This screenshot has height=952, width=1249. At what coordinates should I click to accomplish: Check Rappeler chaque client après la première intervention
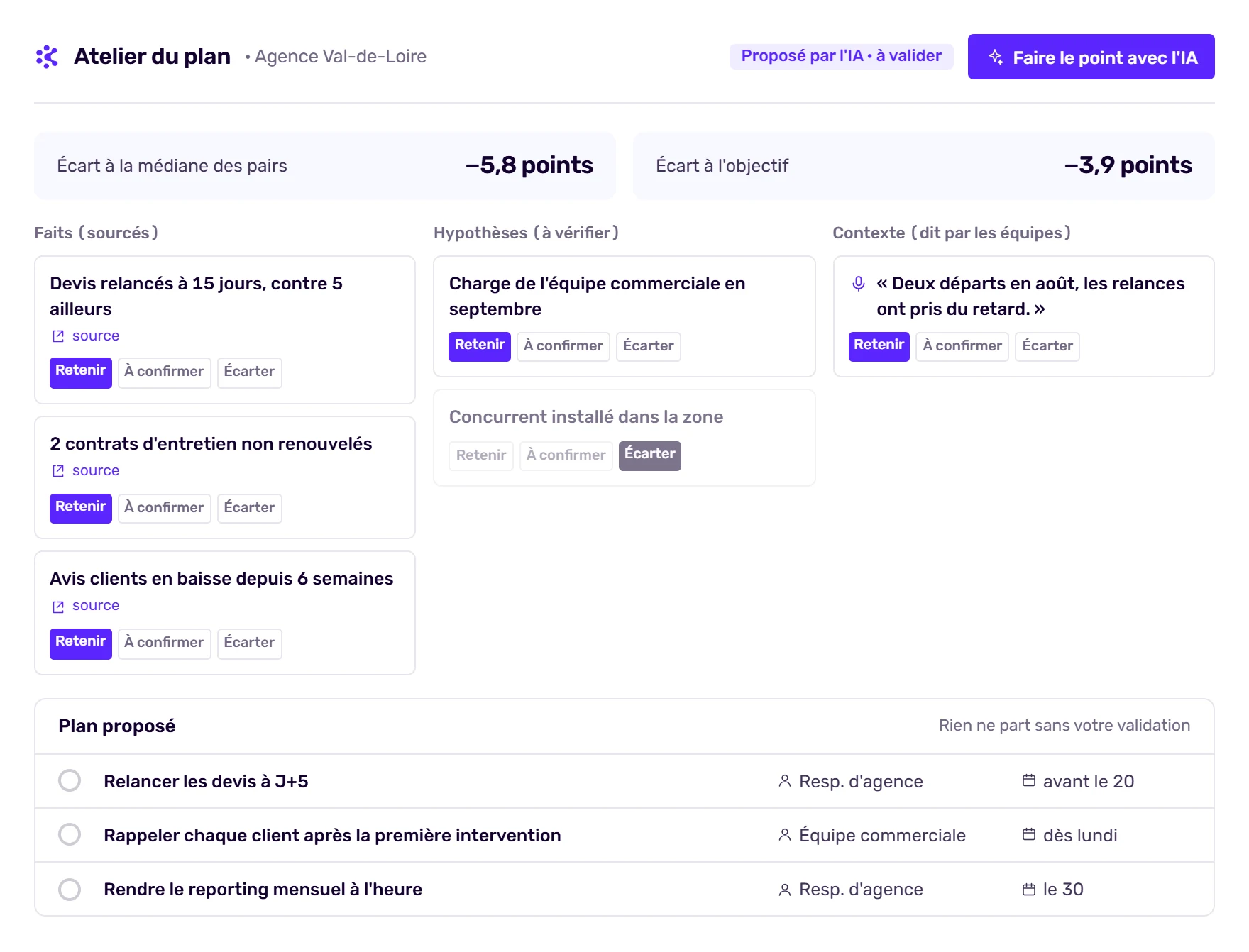point(70,834)
